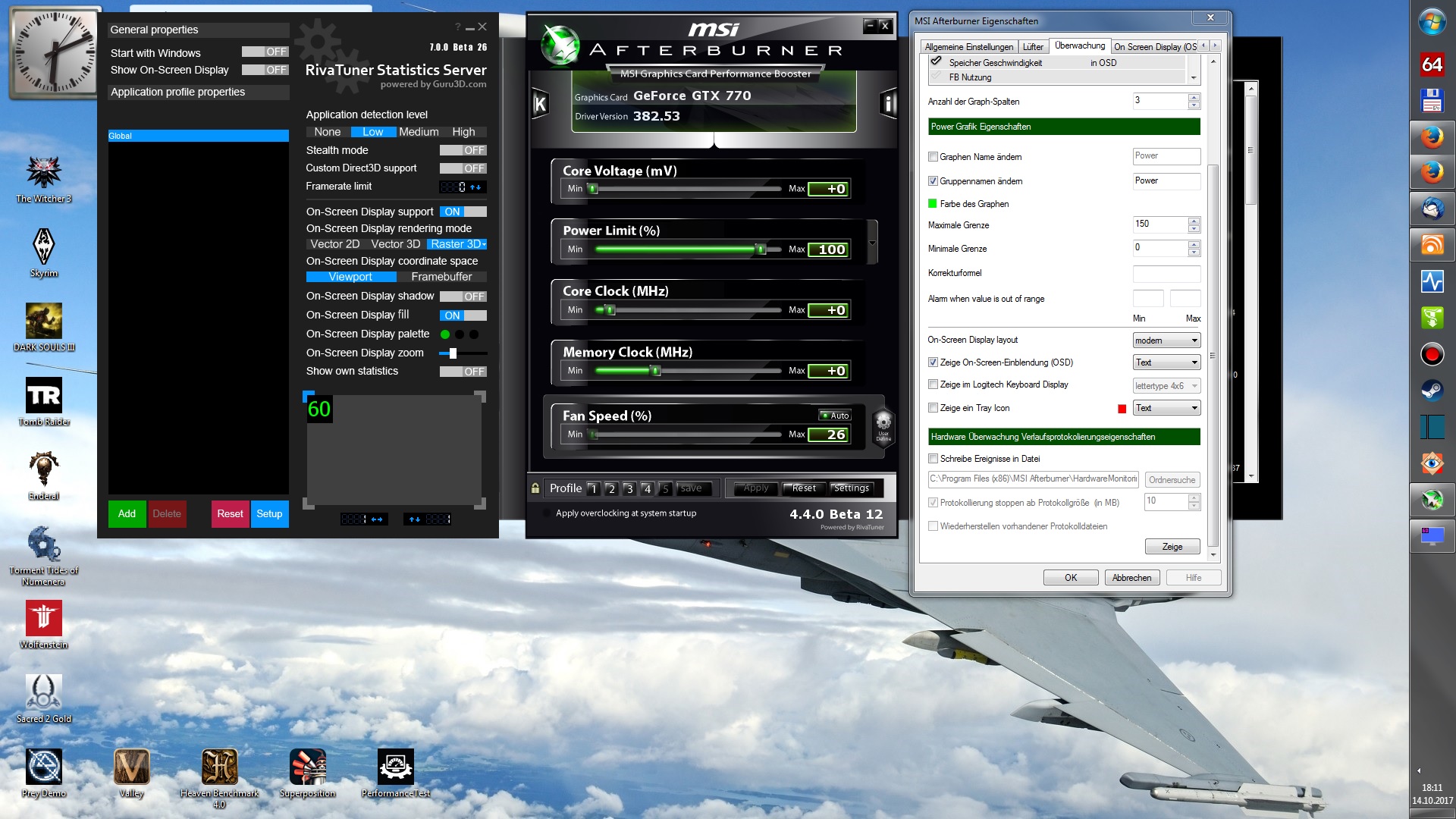Open On-Screen Display layout dropdown
The width and height of the screenshot is (1456, 819).
click(1166, 340)
